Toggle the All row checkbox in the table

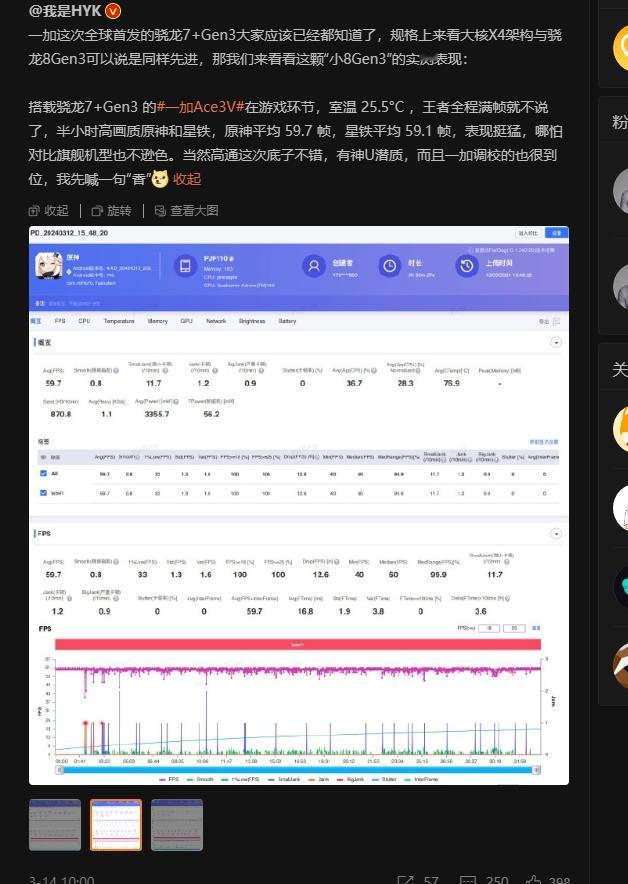[43, 474]
